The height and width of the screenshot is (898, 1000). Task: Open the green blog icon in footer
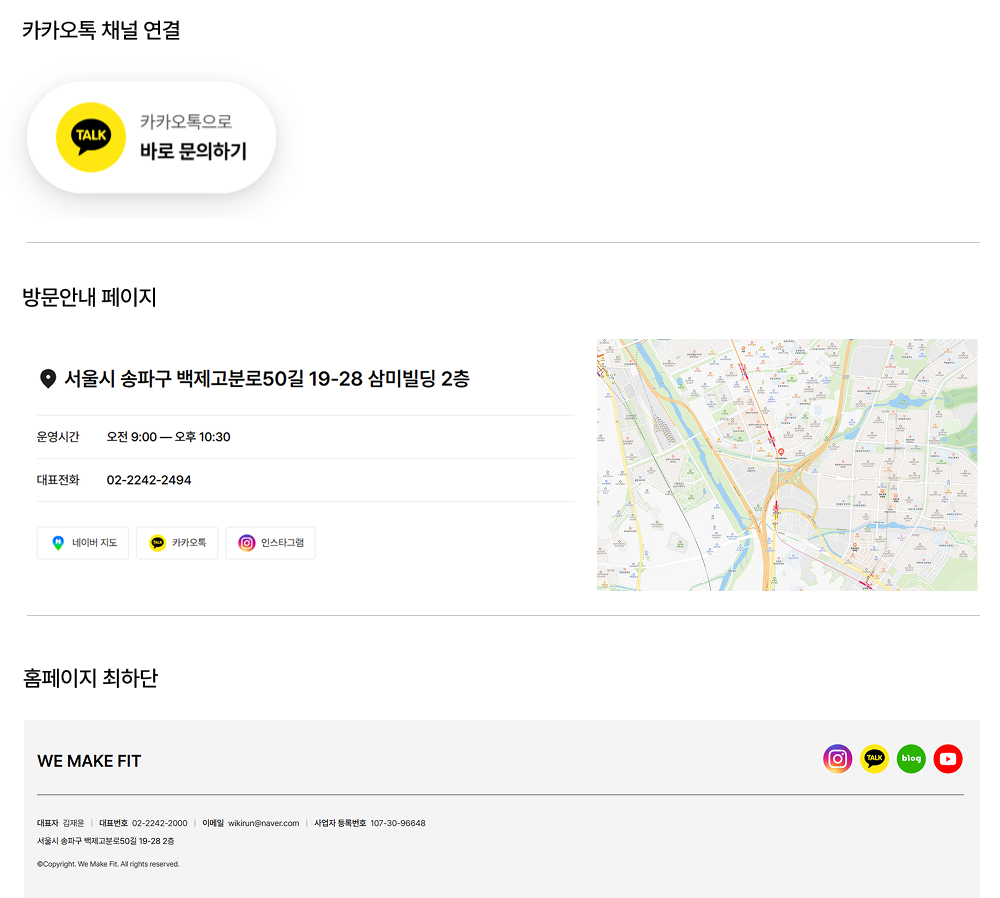point(911,759)
